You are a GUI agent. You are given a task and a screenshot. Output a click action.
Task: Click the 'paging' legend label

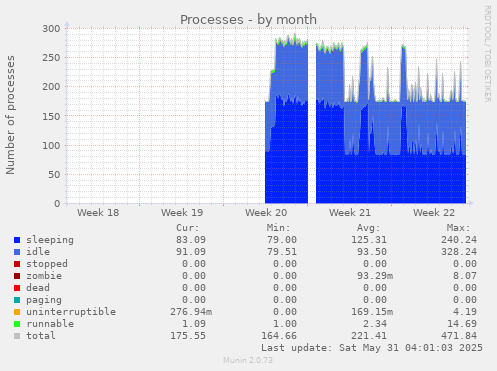[x=44, y=300]
